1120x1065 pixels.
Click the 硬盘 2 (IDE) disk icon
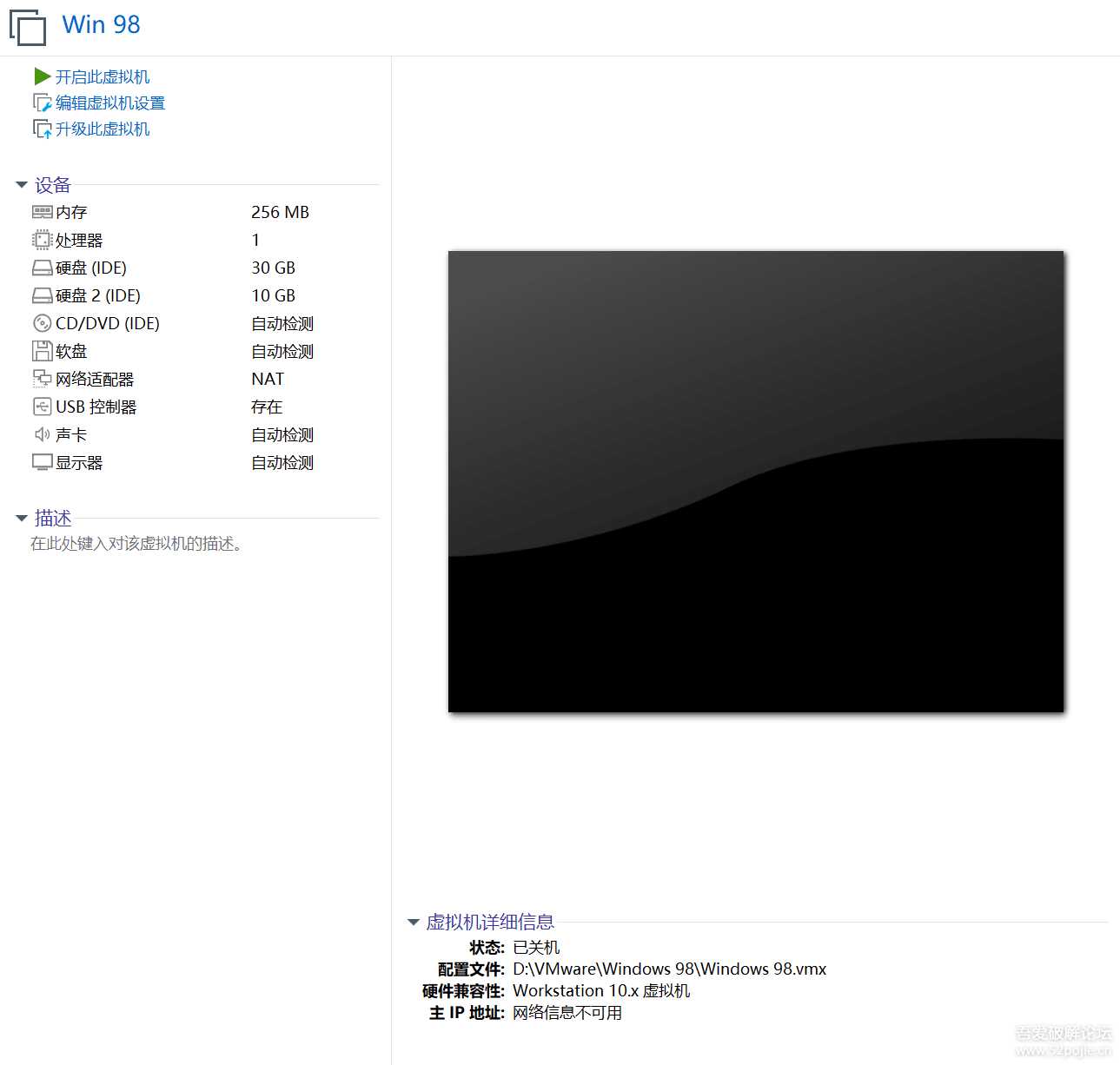[x=43, y=294]
